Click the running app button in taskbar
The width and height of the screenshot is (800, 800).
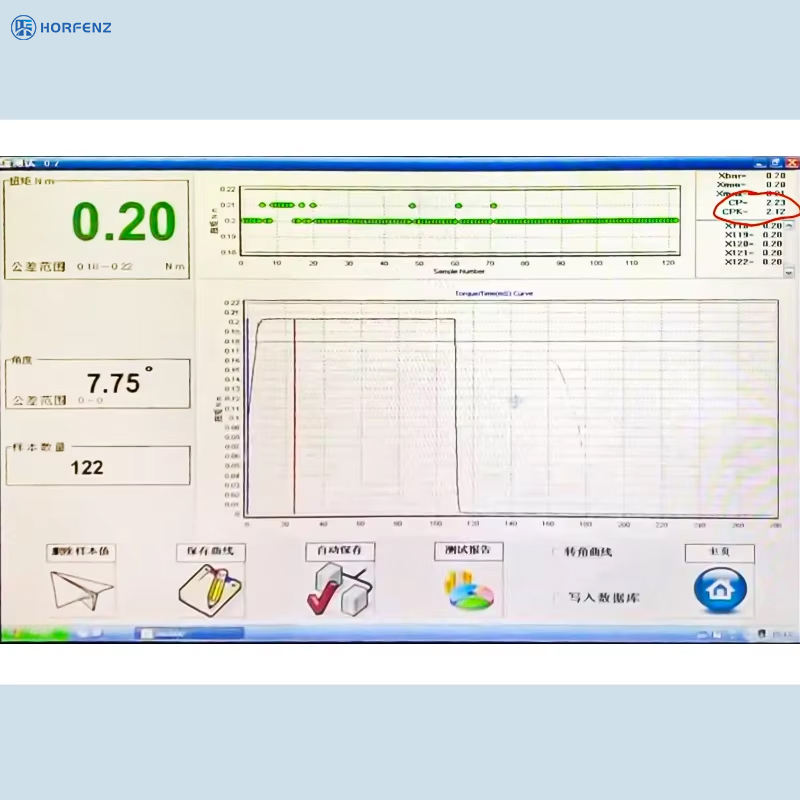[189, 634]
